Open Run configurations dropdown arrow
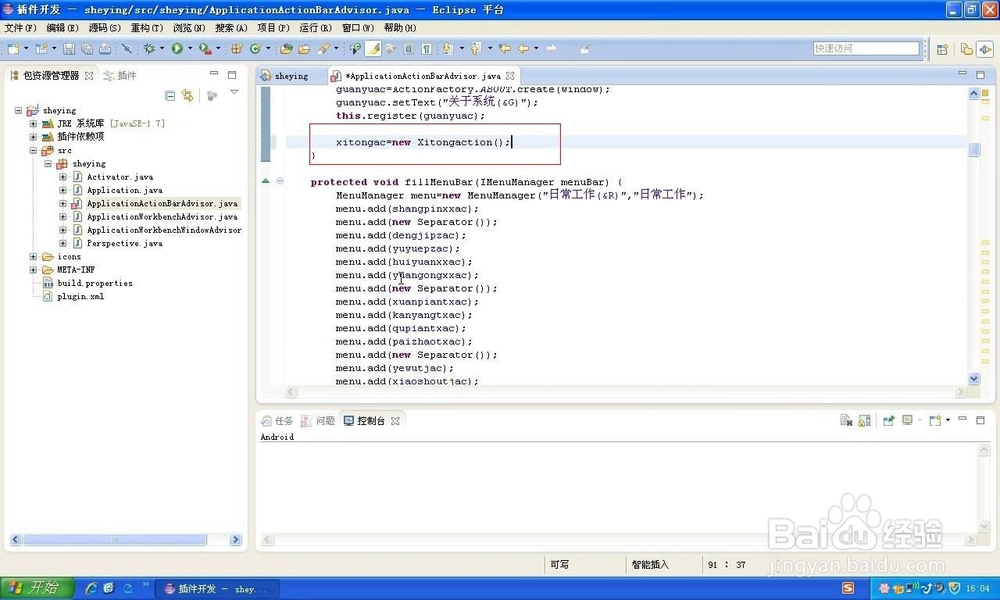1000x600 pixels. coord(189,48)
